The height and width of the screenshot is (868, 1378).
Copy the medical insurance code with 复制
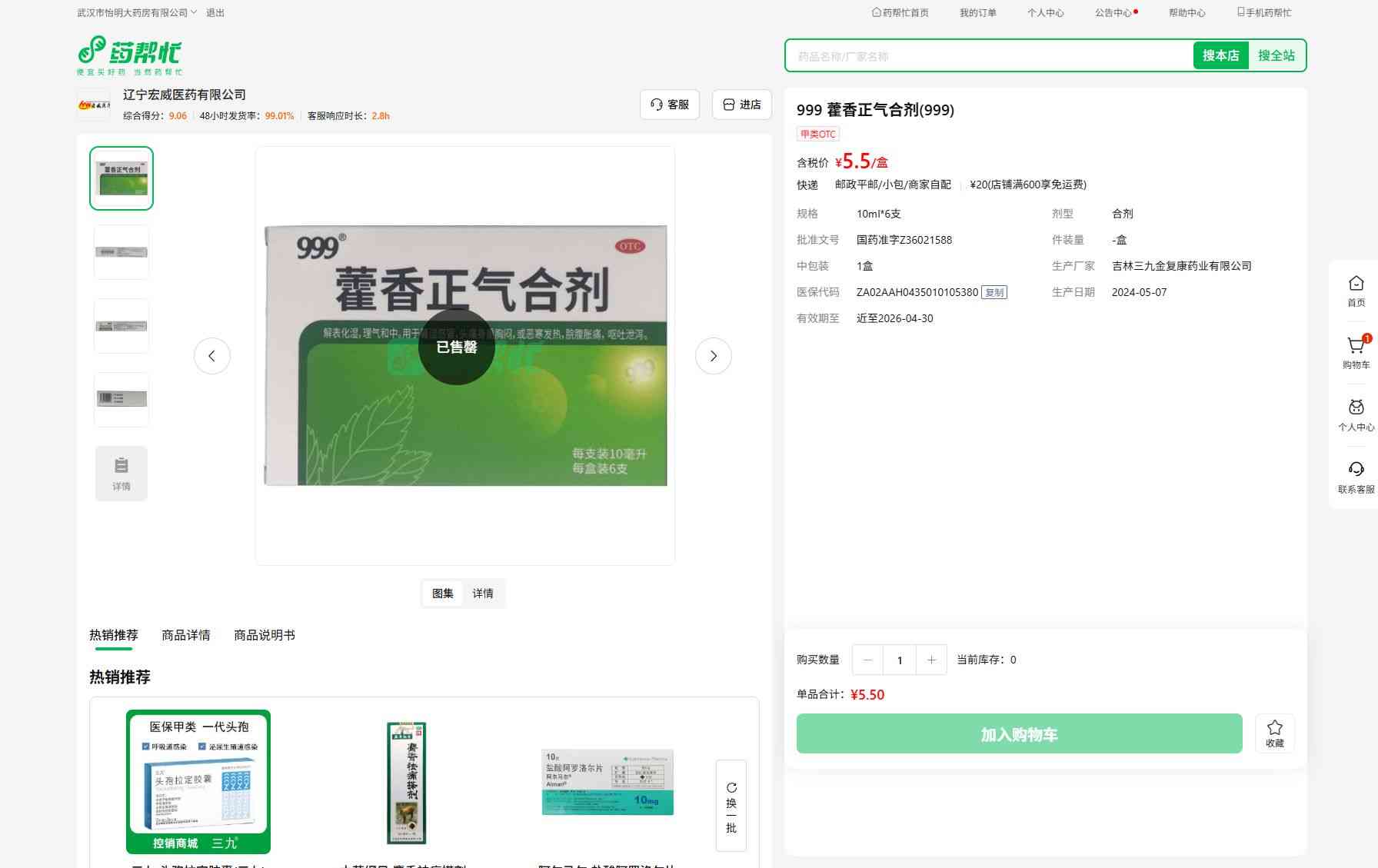994,292
